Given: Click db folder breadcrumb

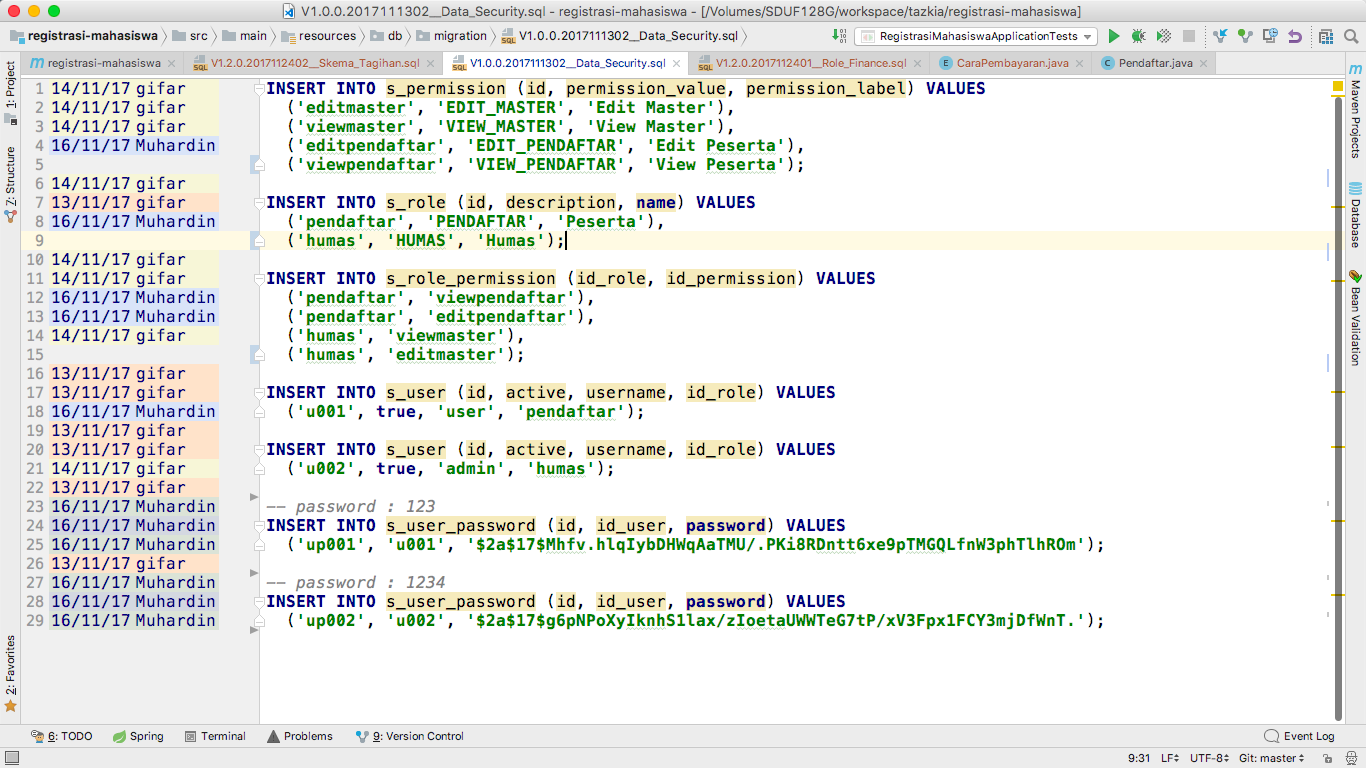Looking at the screenshot, I should 386,36.
